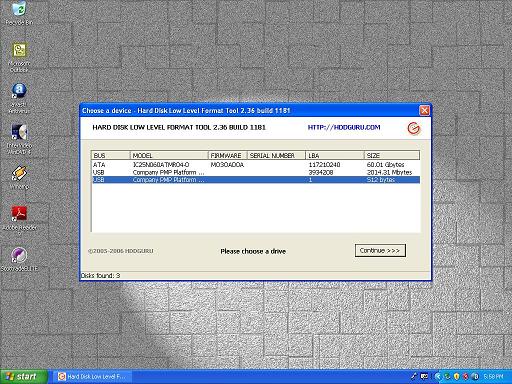Click the keyboard language bar icon
The height and width of the screenshot is (384, 512).
pos(424,376)
